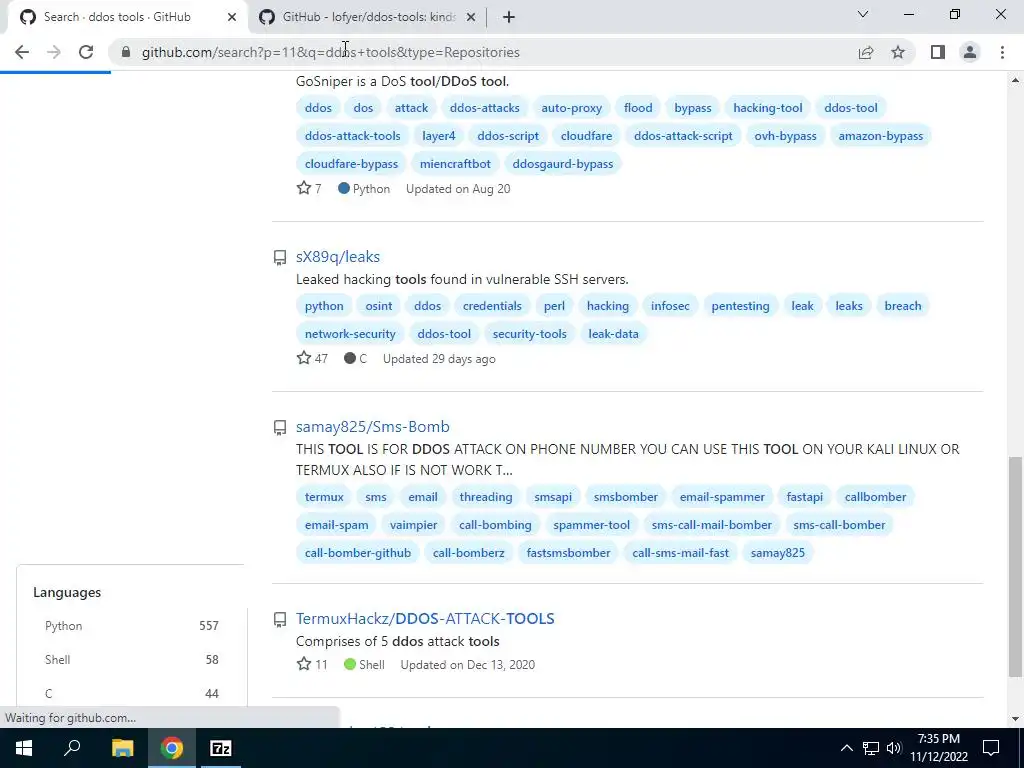
Task: Click the 'miencraftbot' topic tag
Action: pos(455,164)
